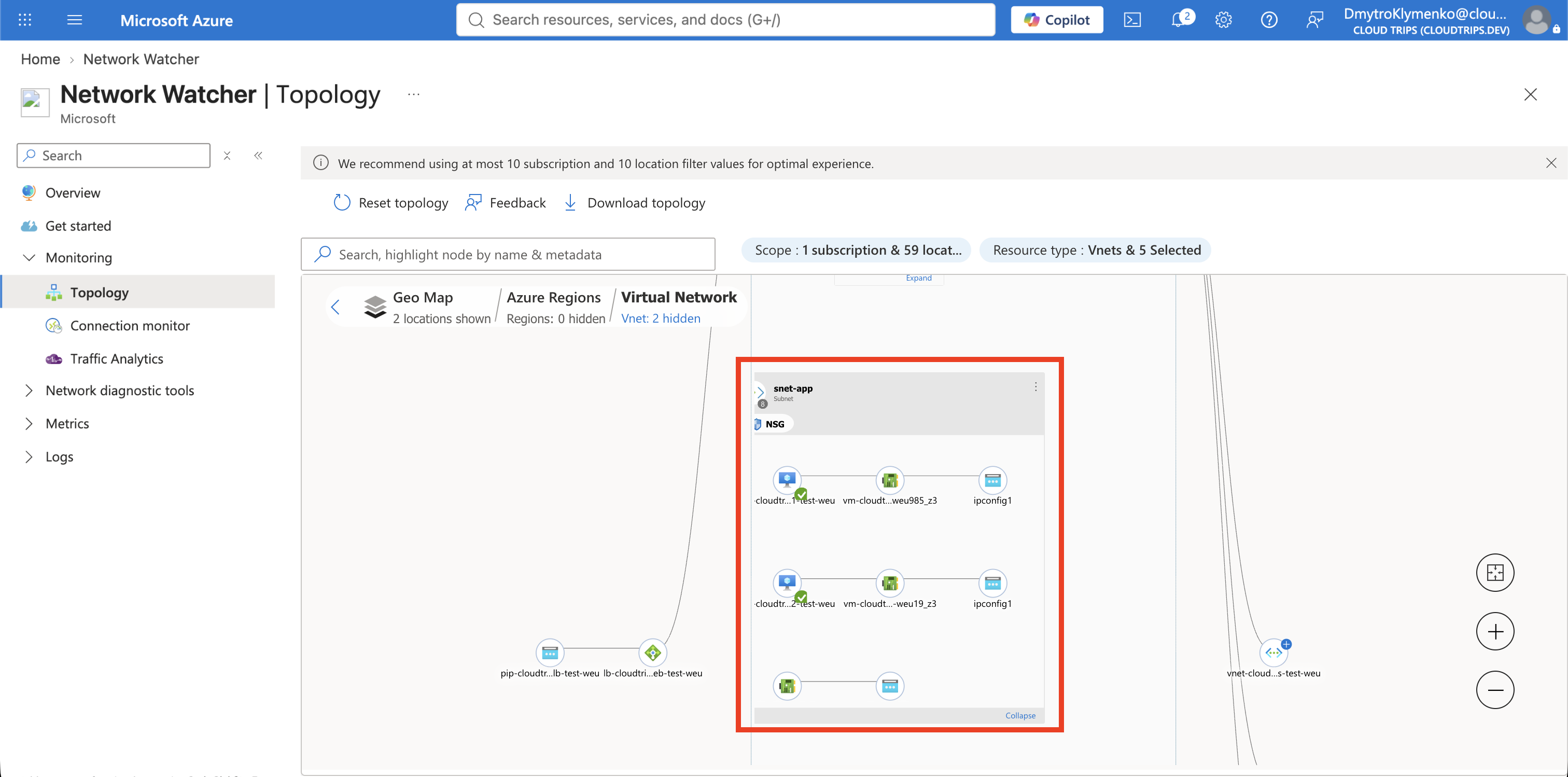Select ipconfig1 node in second VM row

point(992,584)
